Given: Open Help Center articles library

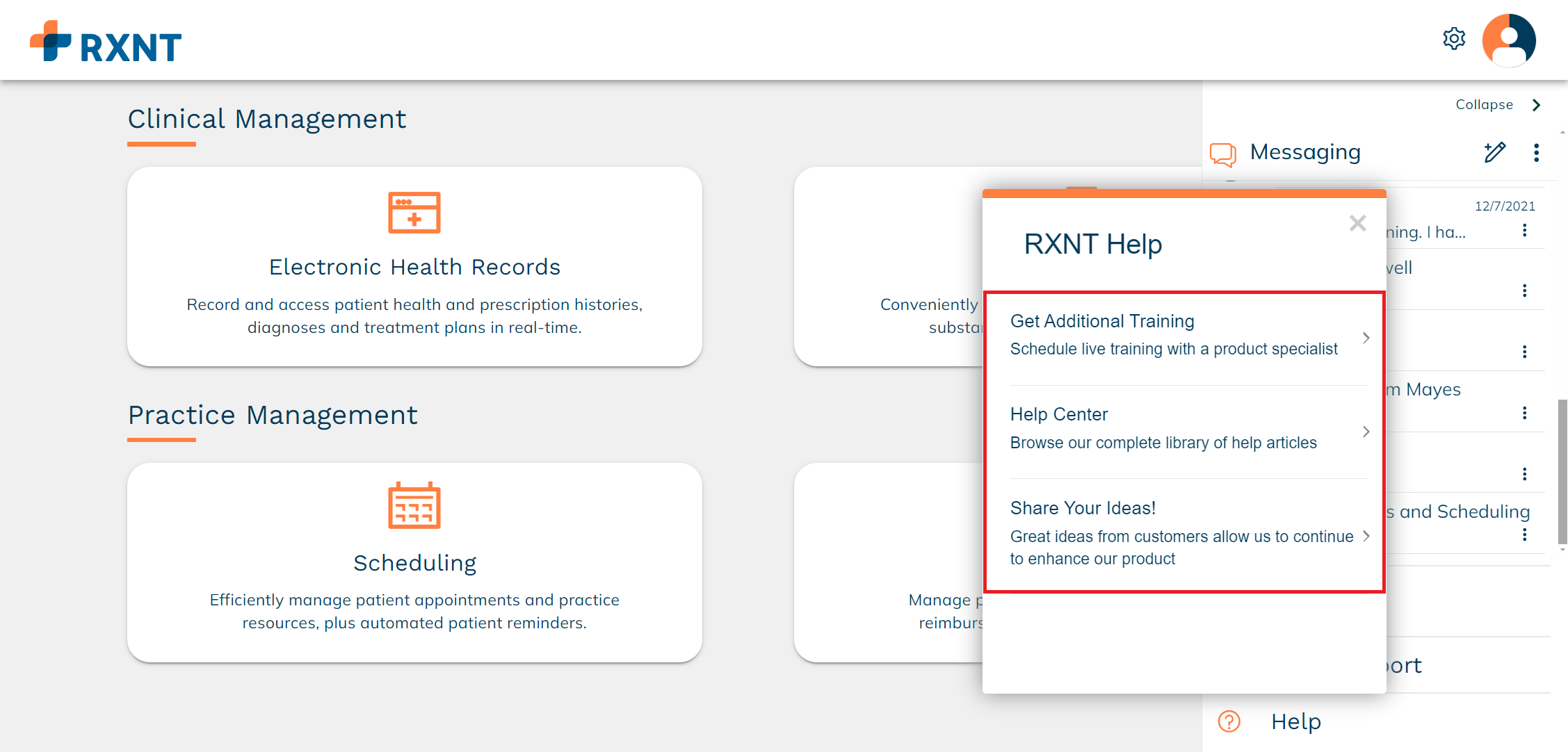Looking at the screenshot, I should (x=1188, y=432).
